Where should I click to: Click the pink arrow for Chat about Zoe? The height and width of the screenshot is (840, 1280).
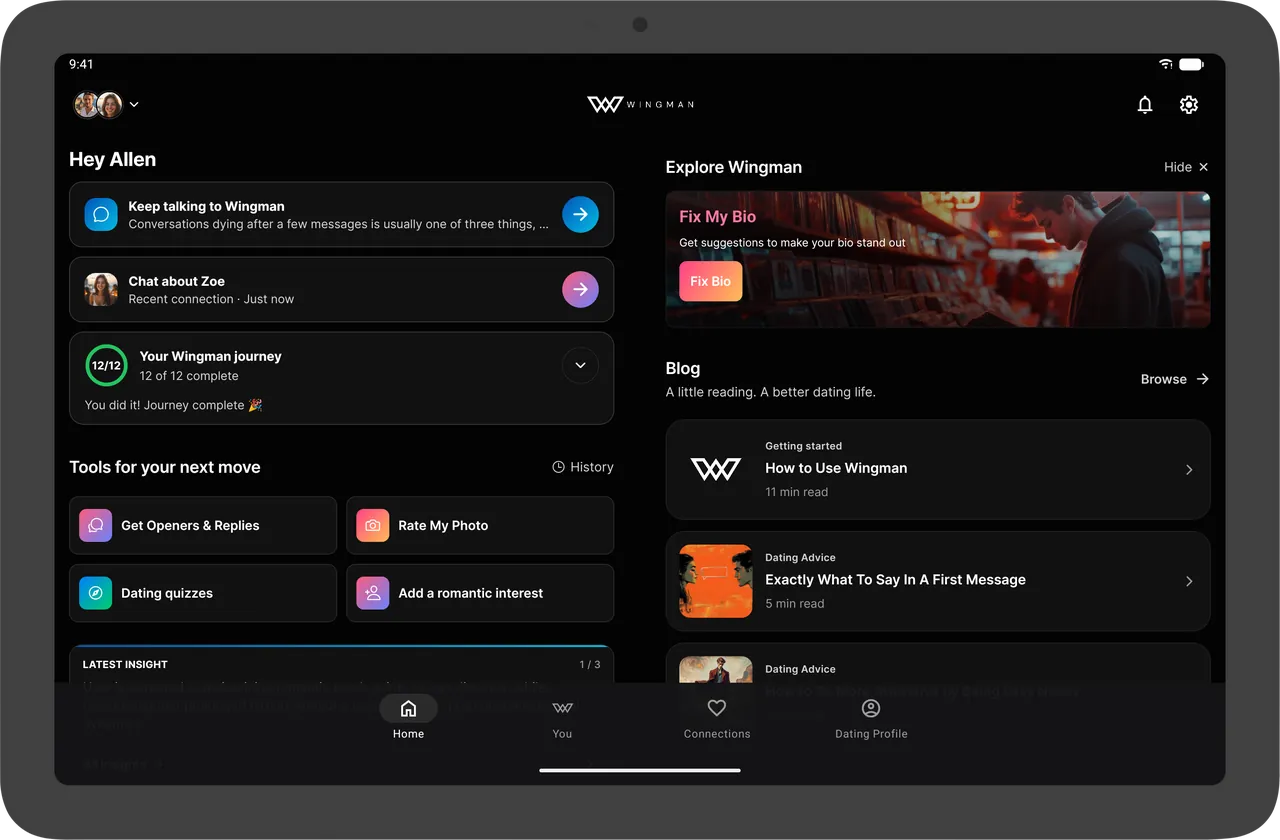point(580,290)
